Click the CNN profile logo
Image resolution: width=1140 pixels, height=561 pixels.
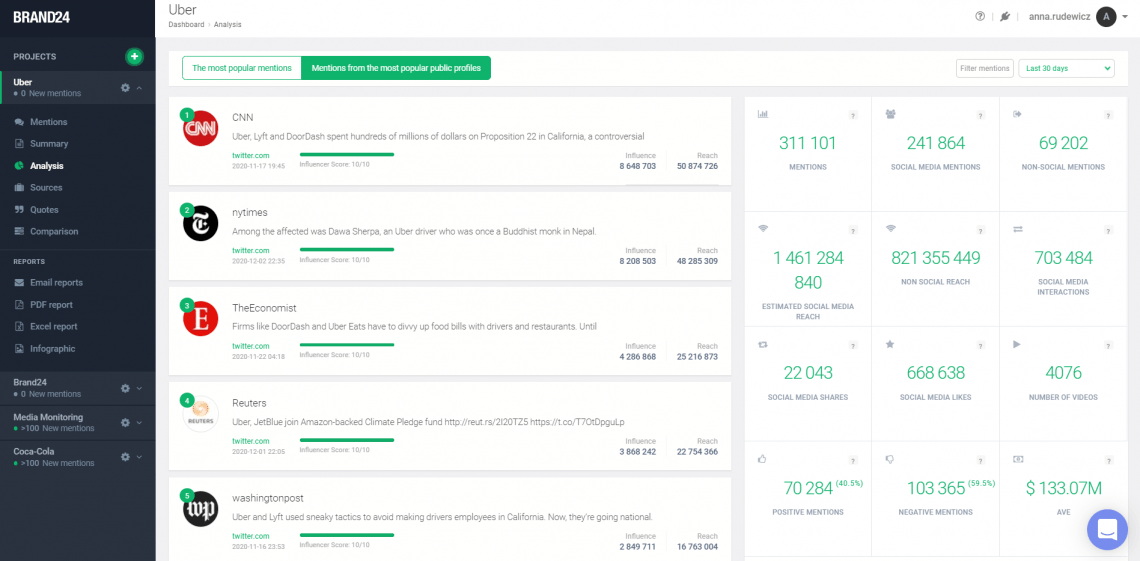point(200,128)
